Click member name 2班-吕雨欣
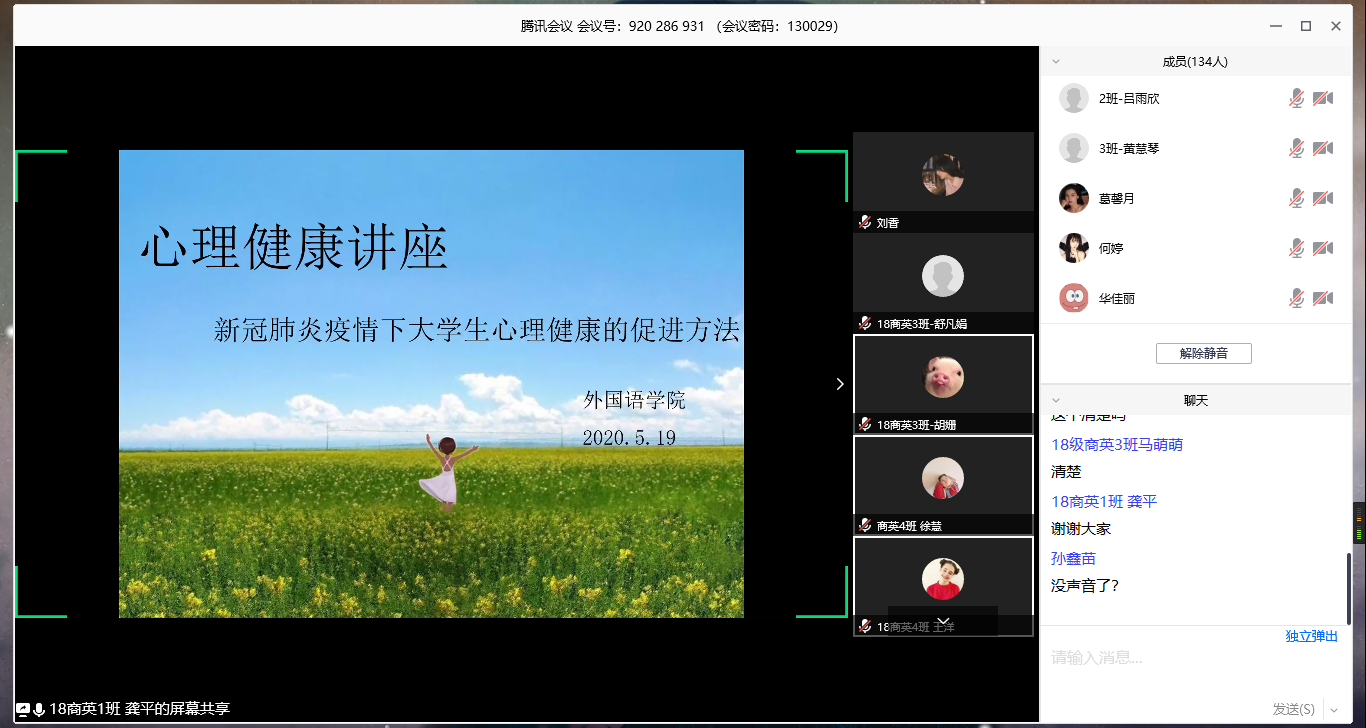The height and width of the screenshot is (728, 1366). point(1129,98)
